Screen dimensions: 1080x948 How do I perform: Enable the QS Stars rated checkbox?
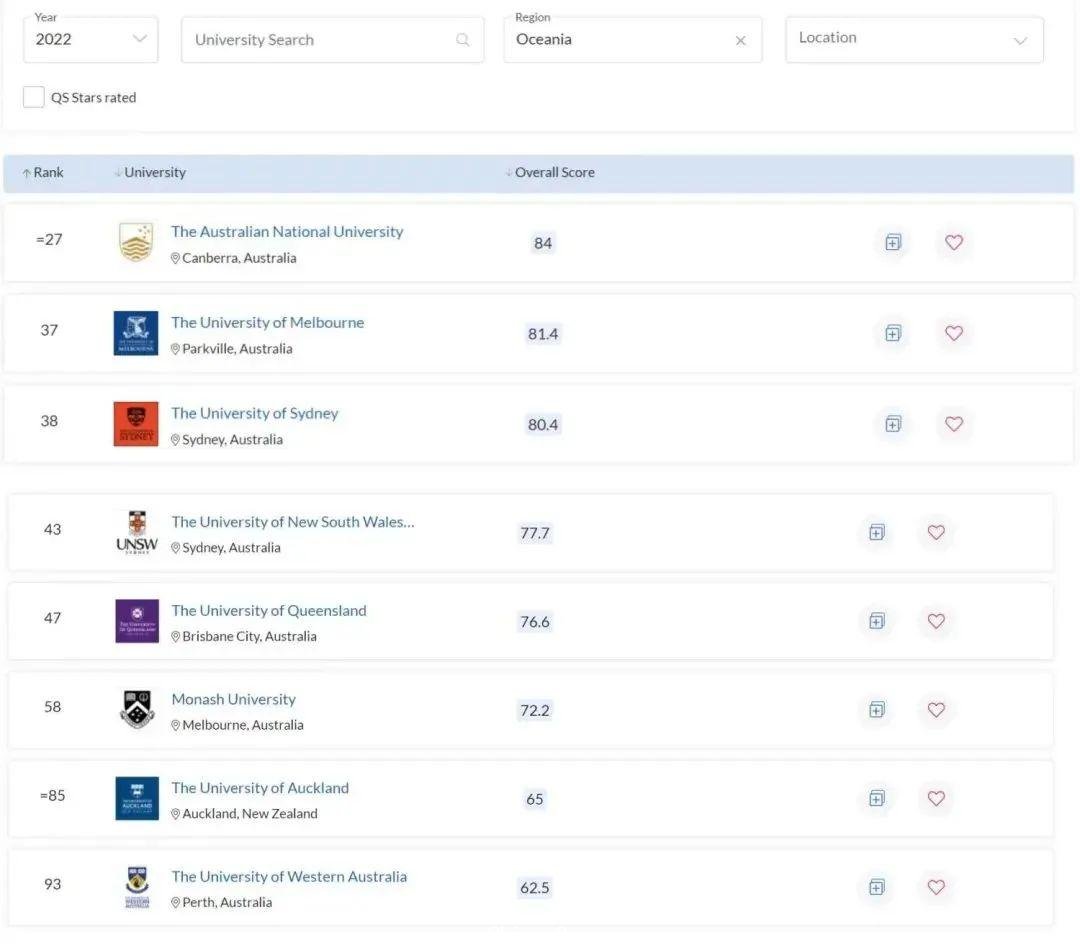[33, 97]
